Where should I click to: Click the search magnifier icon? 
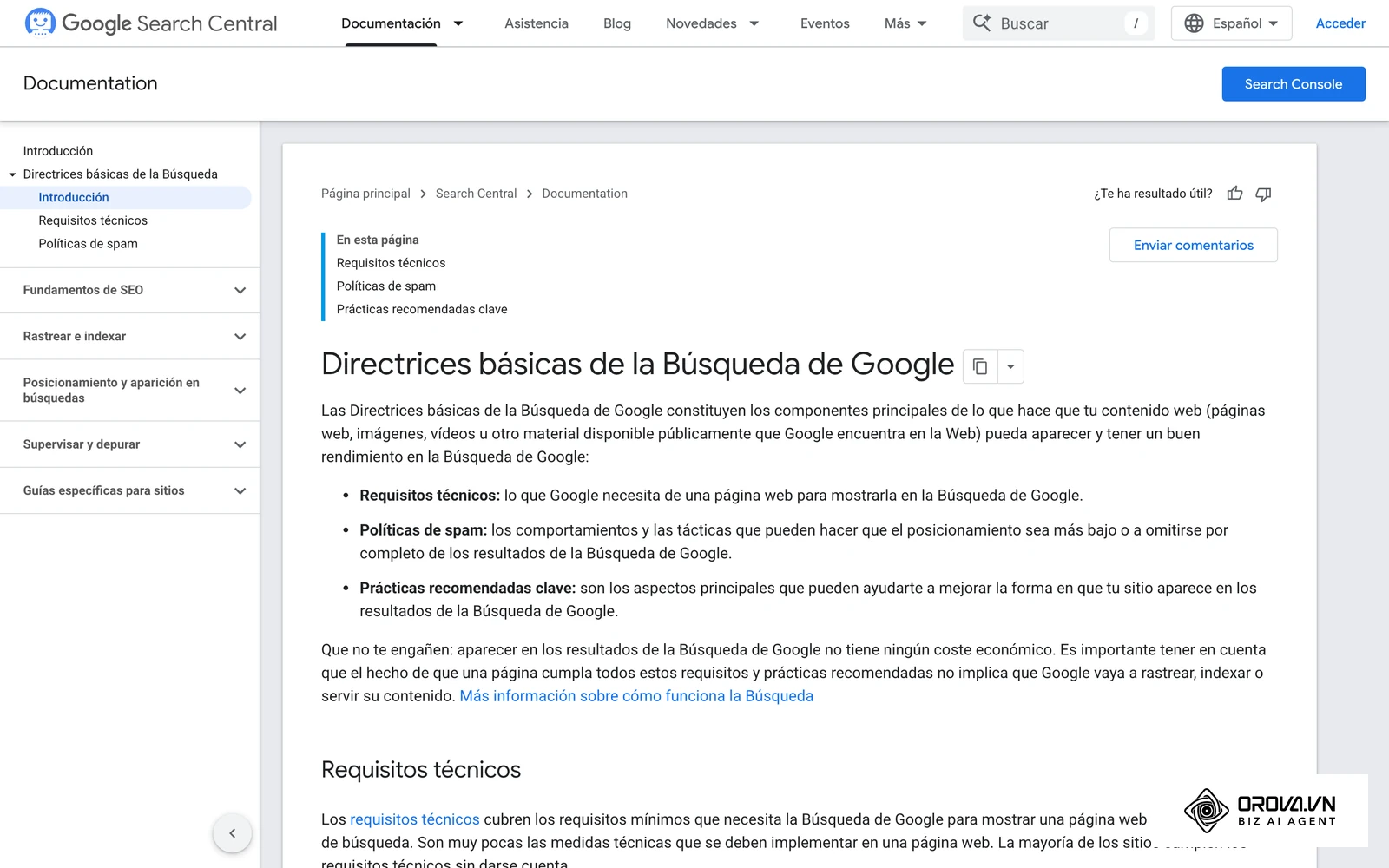982,23
